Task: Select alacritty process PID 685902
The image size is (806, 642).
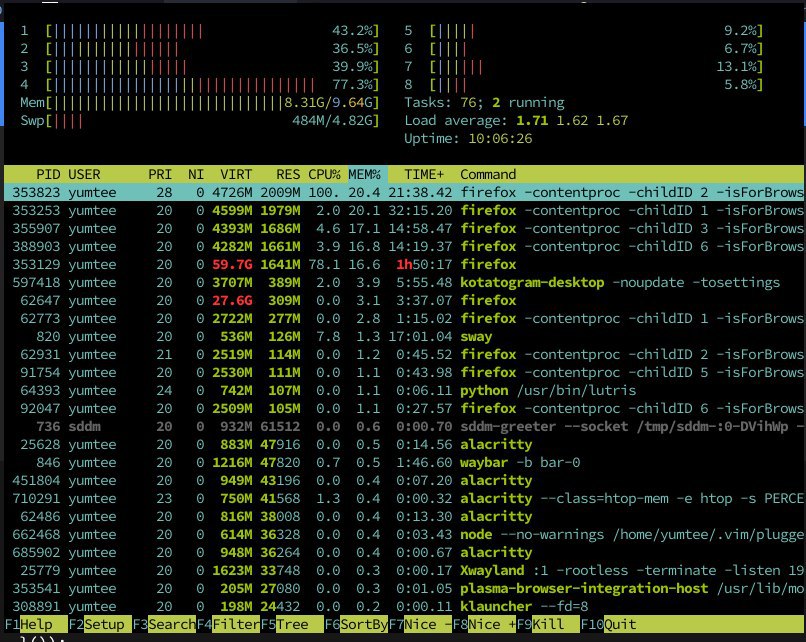Action: (x=405, y=552)
